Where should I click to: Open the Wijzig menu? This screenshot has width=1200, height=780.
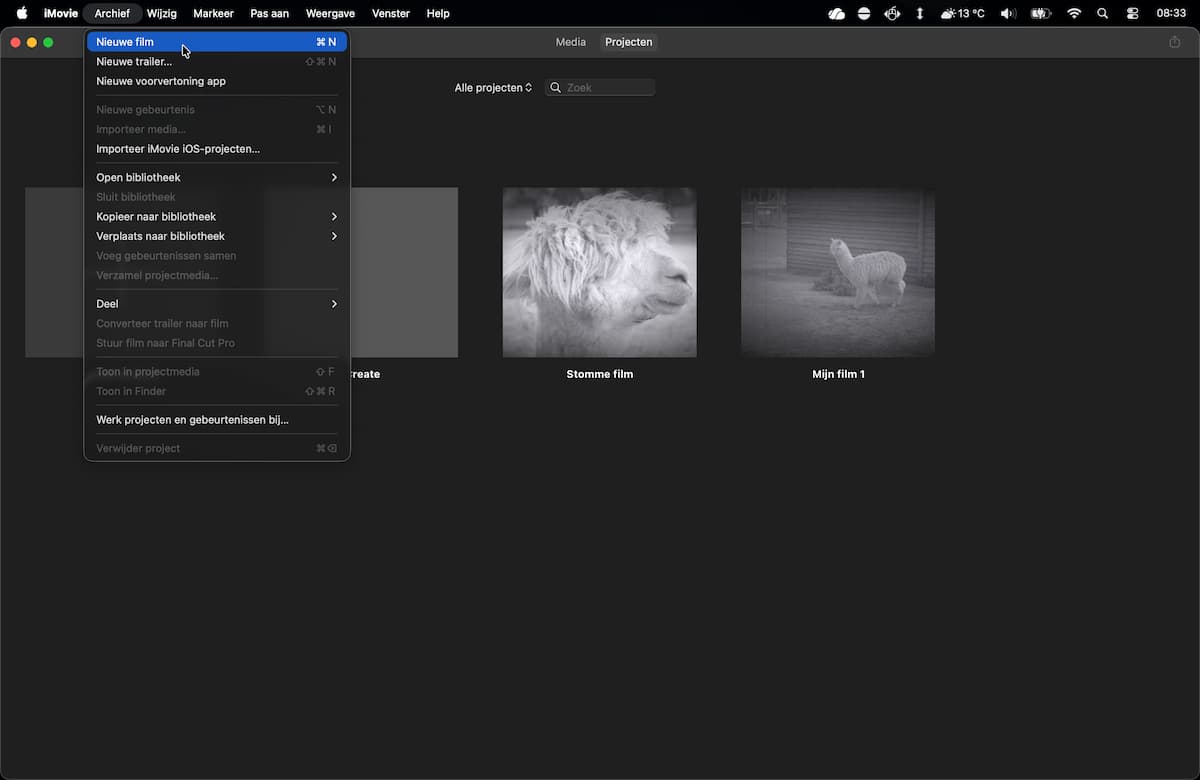pyautogui.click(x=161, y=13)
